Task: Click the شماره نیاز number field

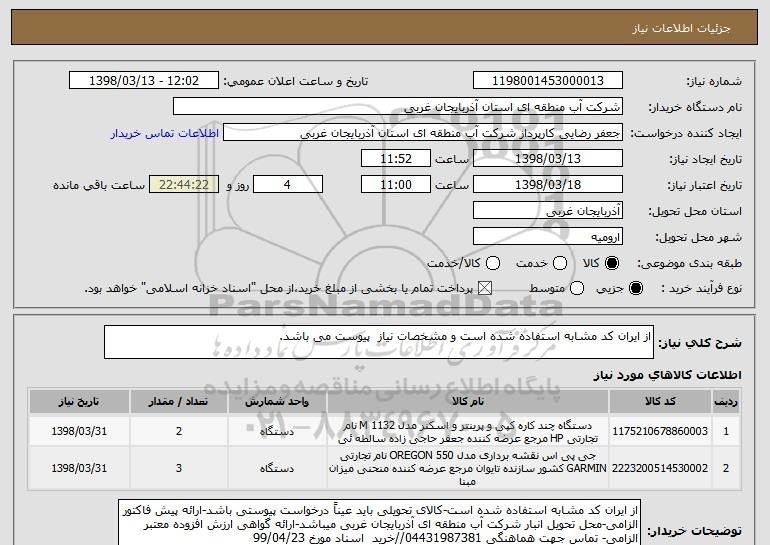Action: click(x=548, y=81)
